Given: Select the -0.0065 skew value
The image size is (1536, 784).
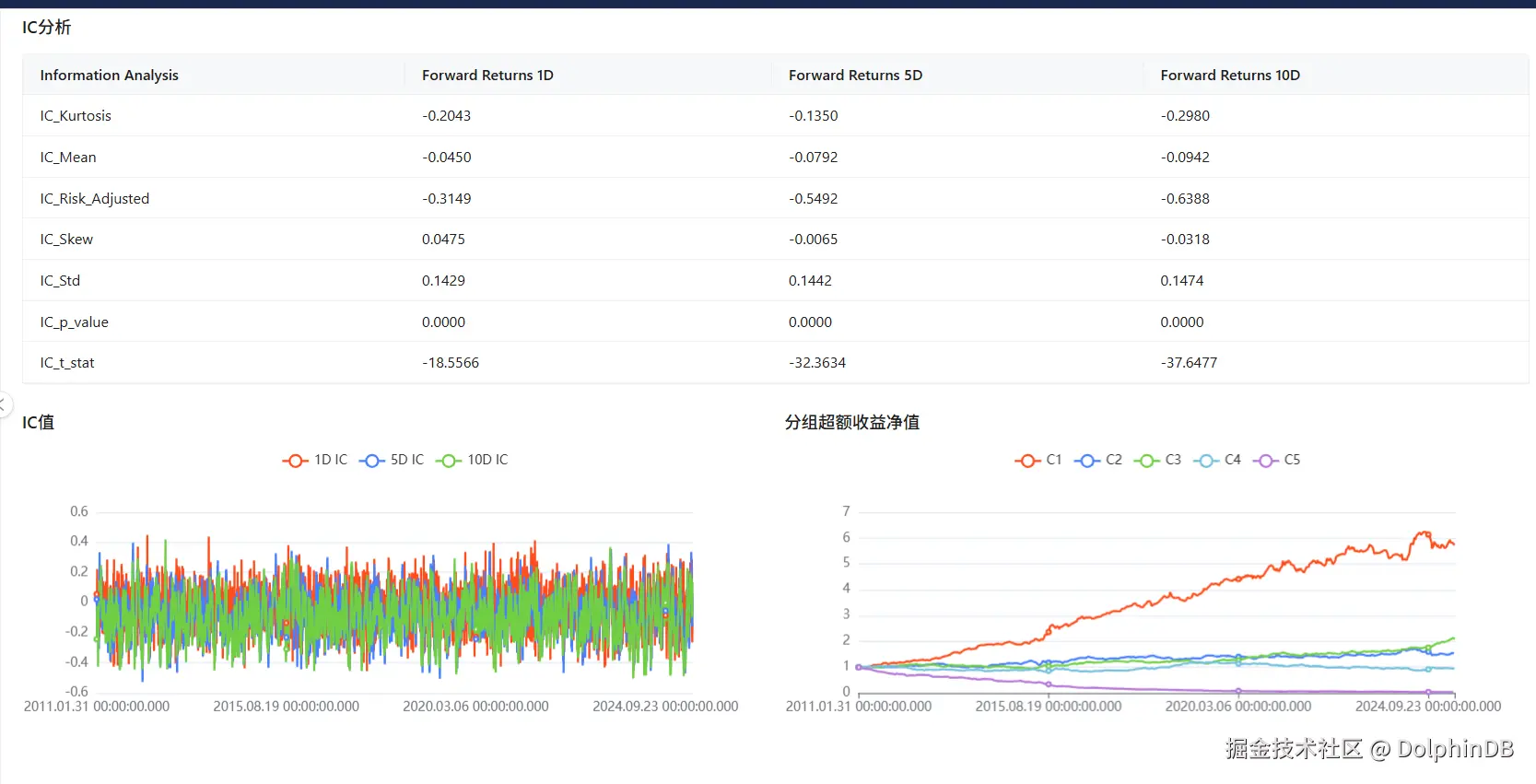Looking at the screenshot, I should (x=814, y=240).
